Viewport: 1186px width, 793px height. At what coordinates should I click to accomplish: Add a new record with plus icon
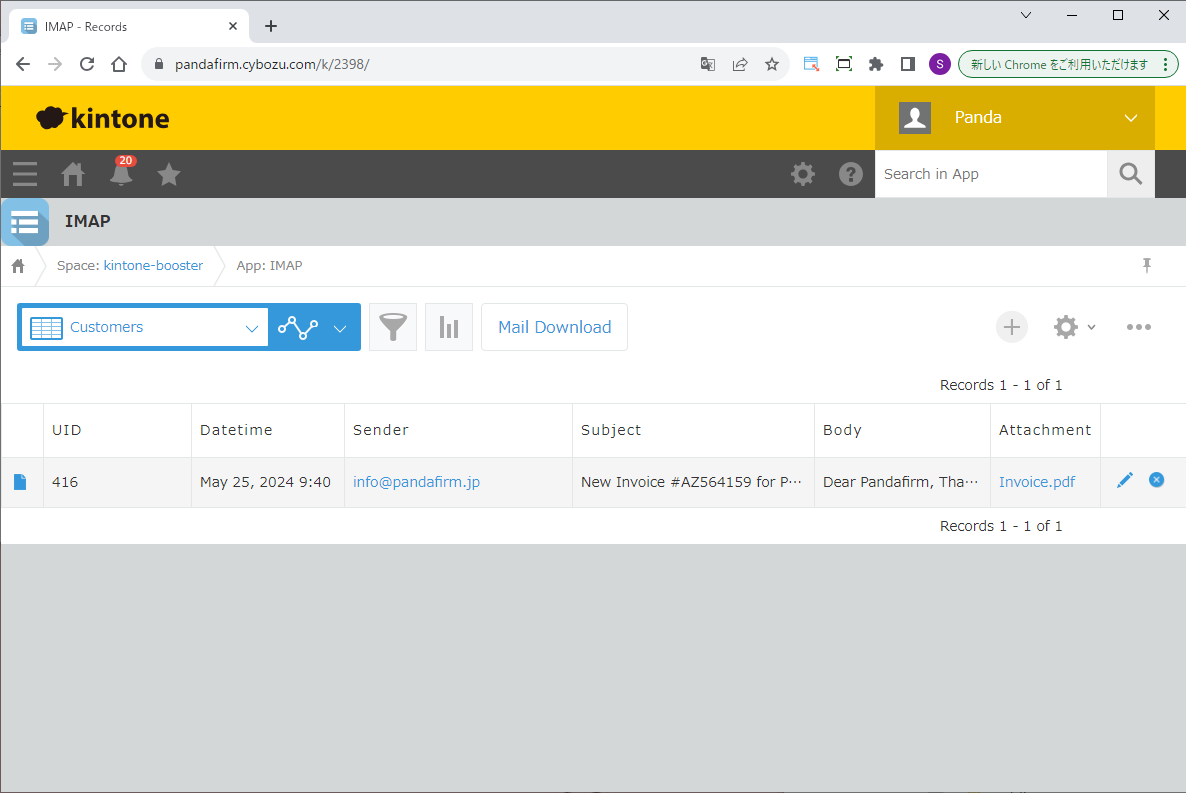click(1012, 327)
